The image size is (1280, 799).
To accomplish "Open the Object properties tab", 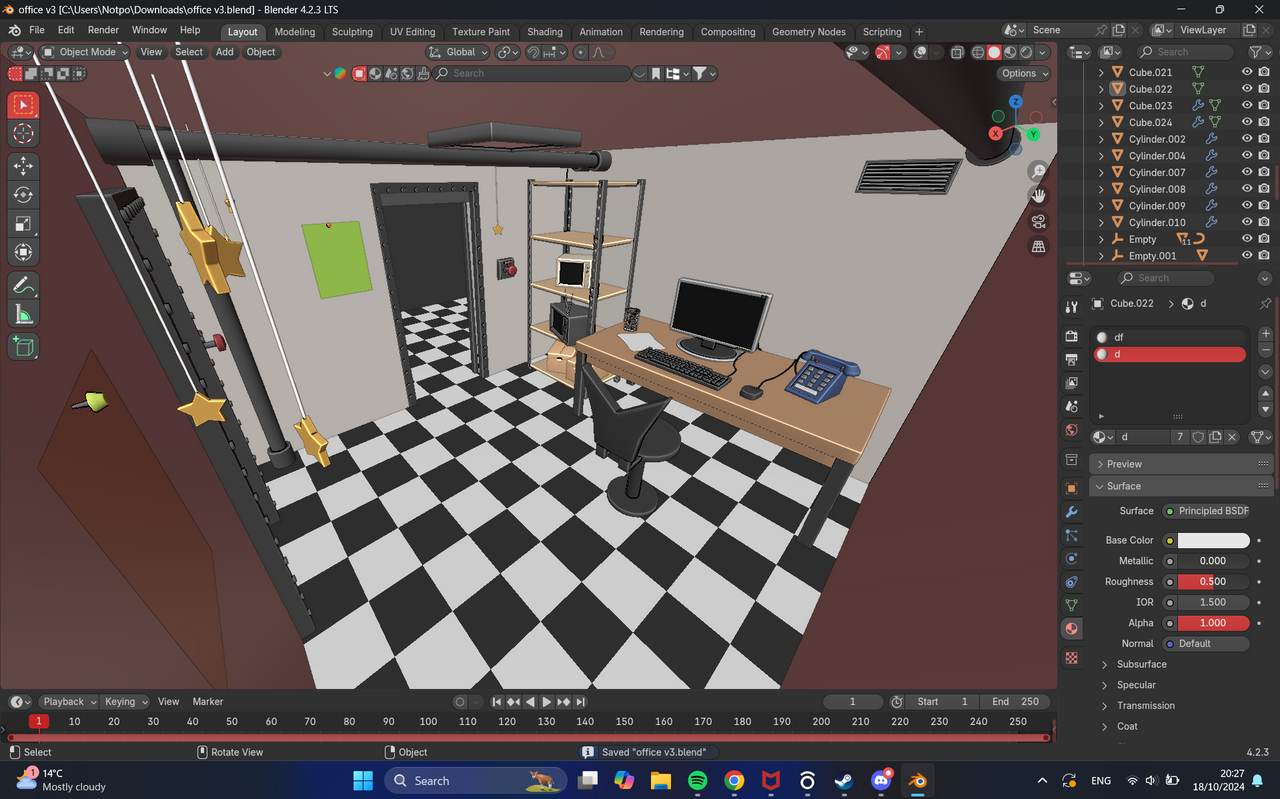I will pos(1072,488).
